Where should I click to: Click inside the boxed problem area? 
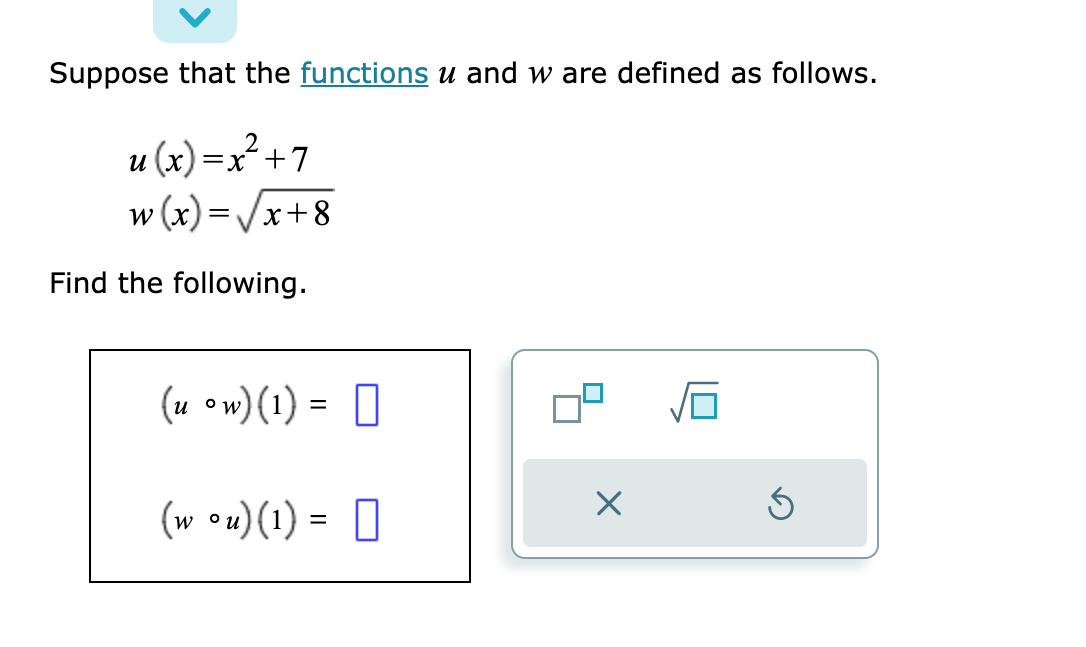pyautogui.click(x=278, y=464)
